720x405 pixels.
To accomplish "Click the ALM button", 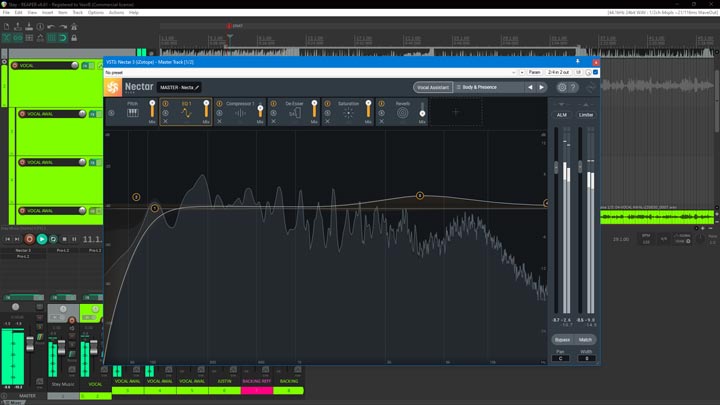I will coord(562,115).
